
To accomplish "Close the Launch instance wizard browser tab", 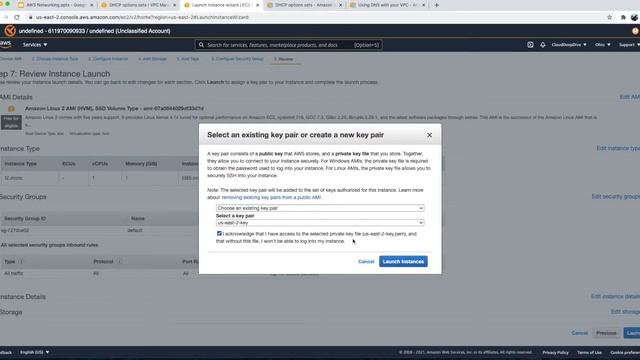I will [258, 5].
